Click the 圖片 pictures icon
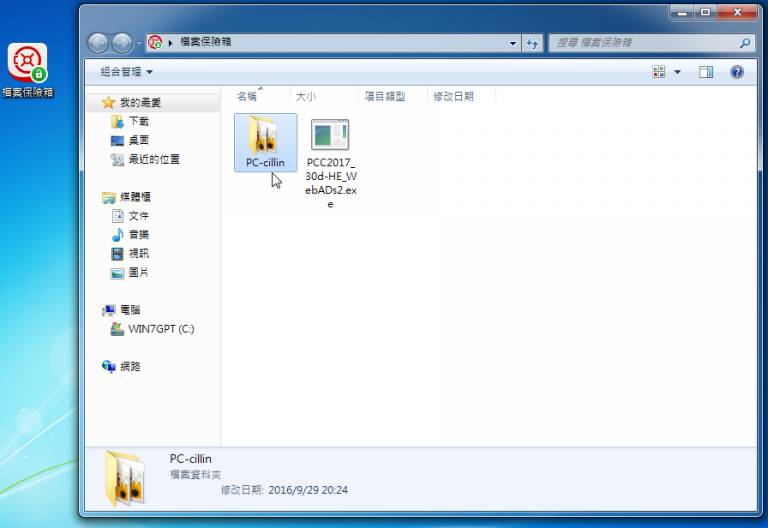The image size is (768, 528). pos(117,273)
